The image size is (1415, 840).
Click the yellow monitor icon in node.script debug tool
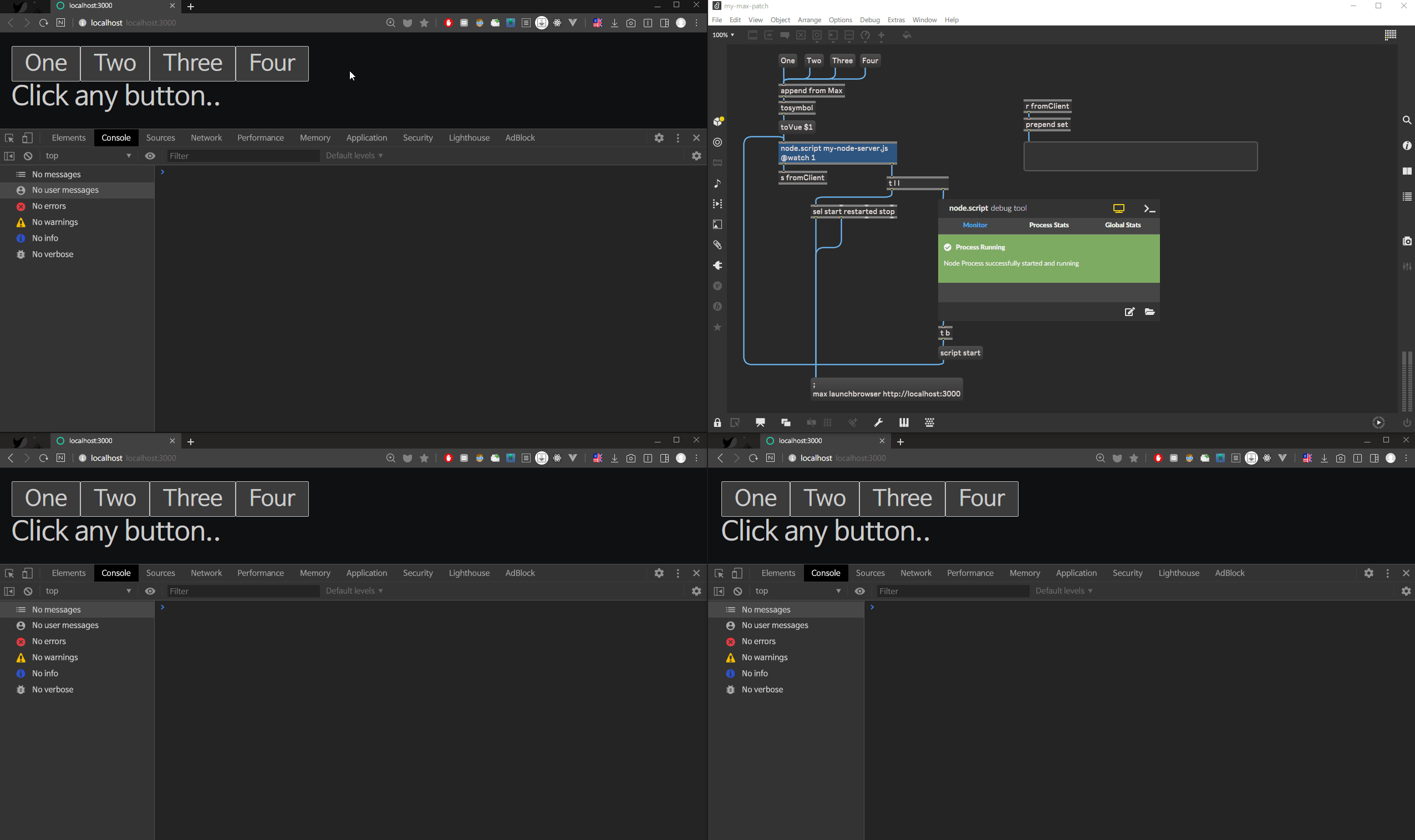click(1118, 209)
